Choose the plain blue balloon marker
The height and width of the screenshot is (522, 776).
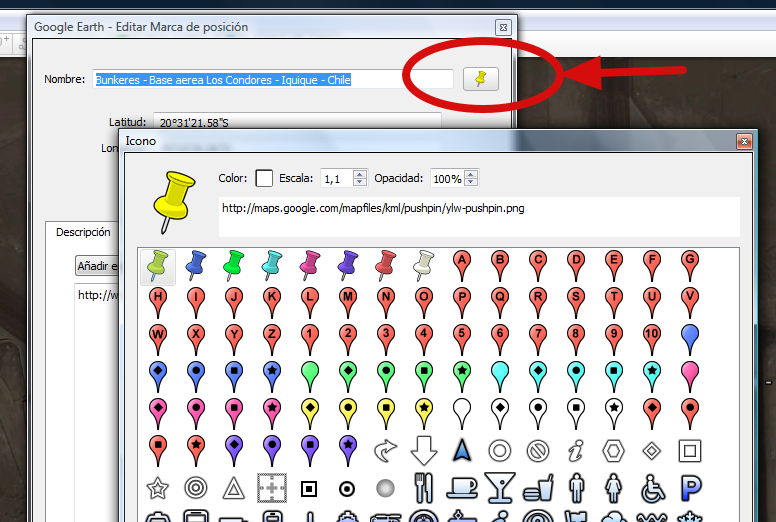690,340
